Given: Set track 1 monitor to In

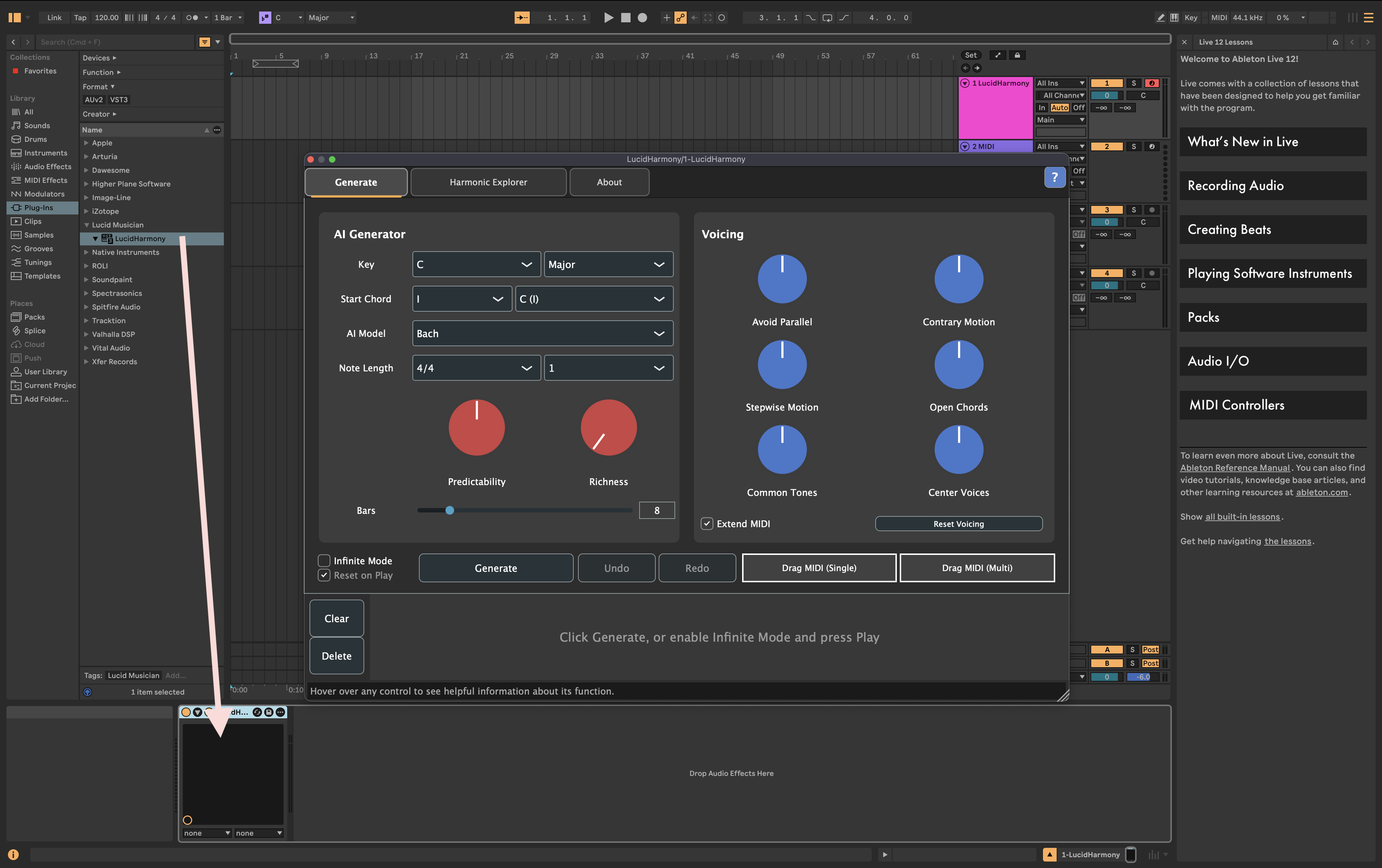Looking at the screenshot, I should pos(1042,107).
